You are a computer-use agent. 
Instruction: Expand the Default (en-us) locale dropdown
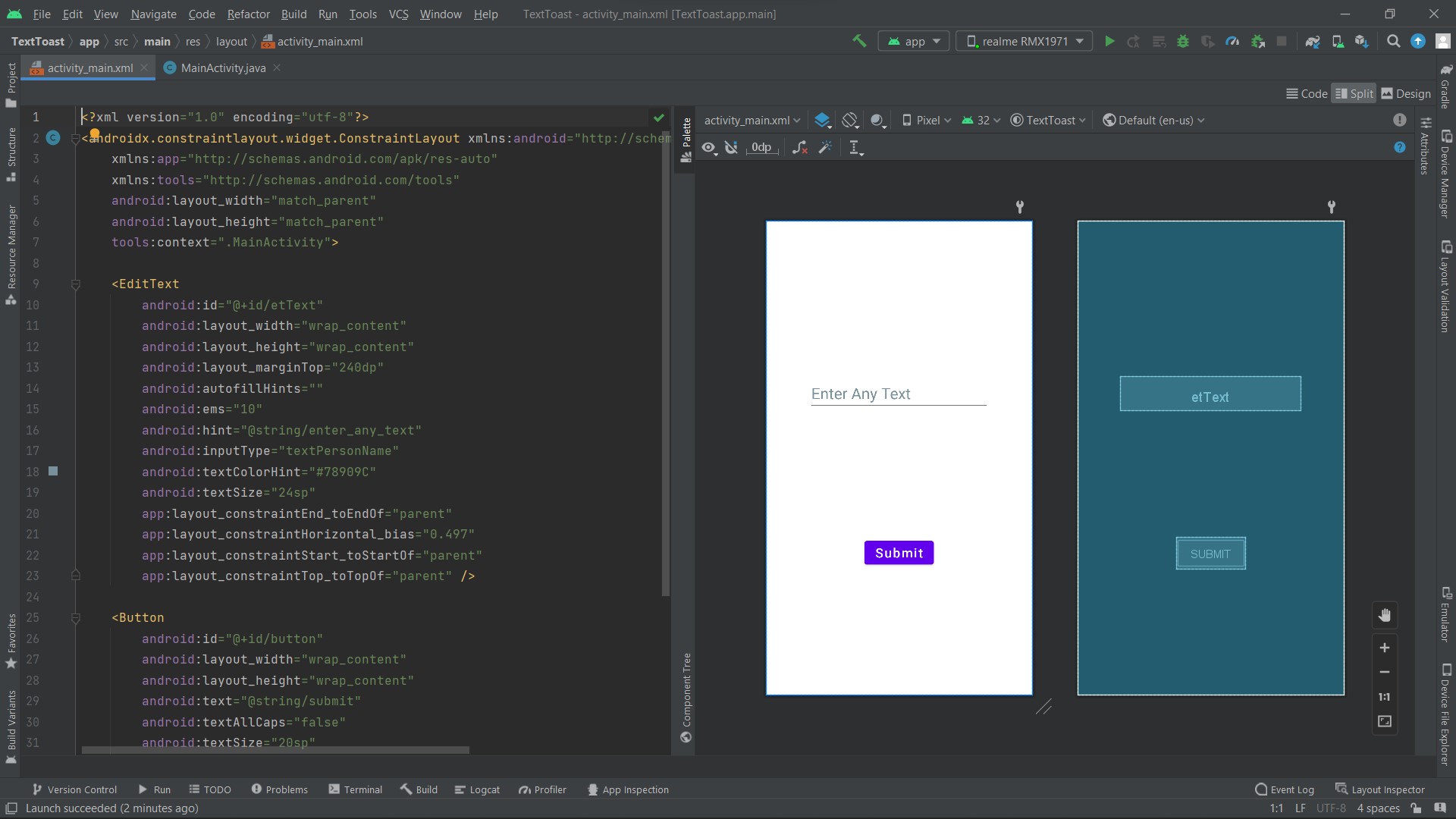click(x=1153, y=121)
